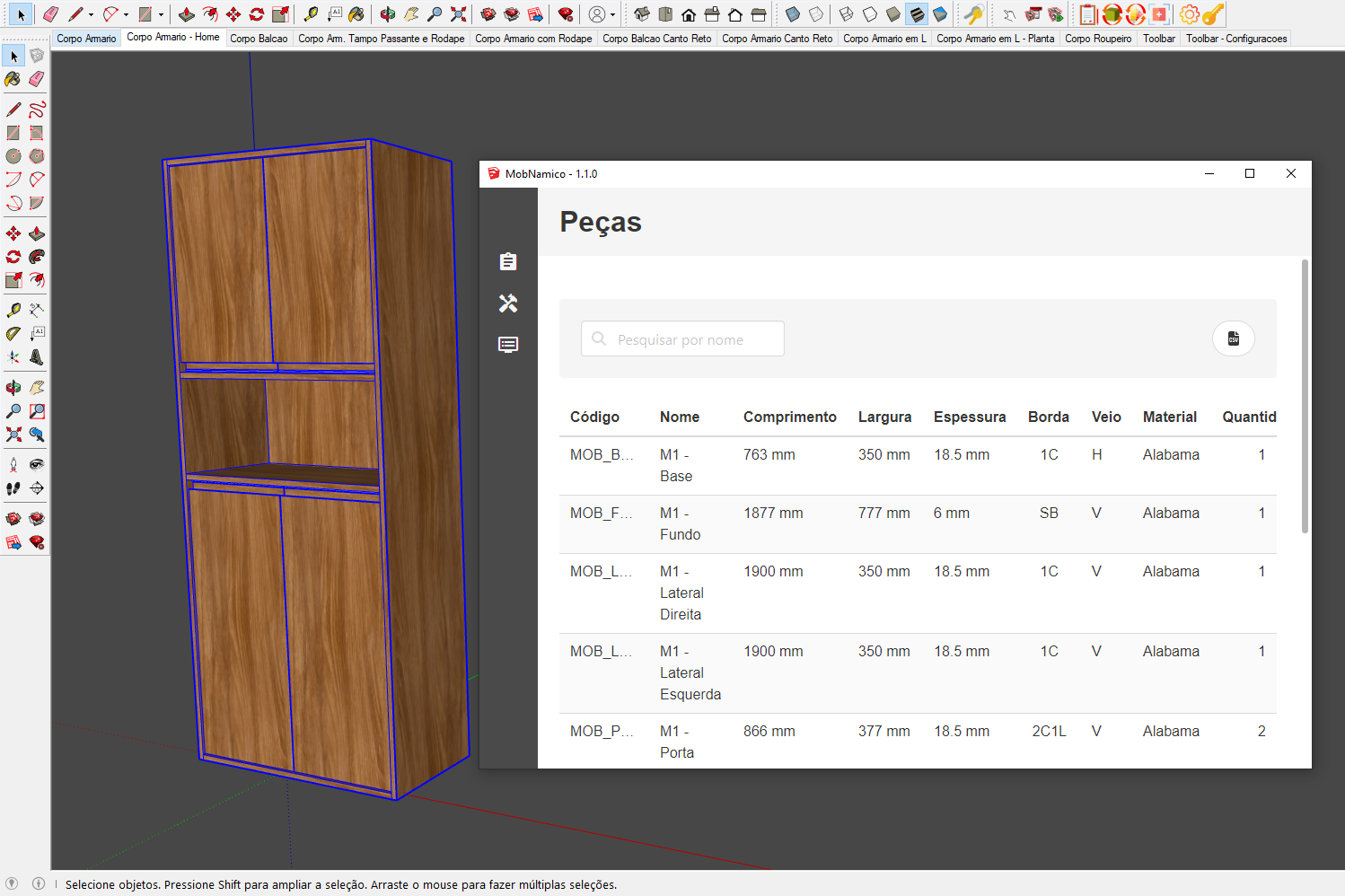Viewport: 1345px width, 896px height.
Task: Select the Dimensions tool in the left toolbar
Action: coord(37,310)
